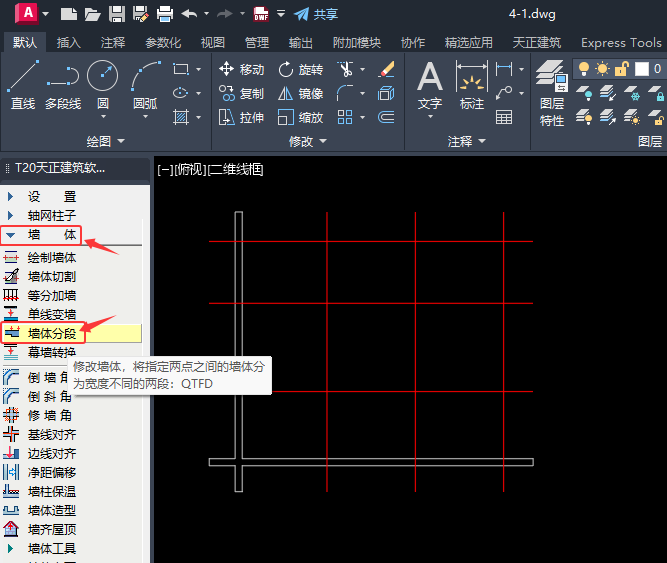The image size is (667, 563).
Task: Click the Trim scissors tool
Action: tap(345, 69)
